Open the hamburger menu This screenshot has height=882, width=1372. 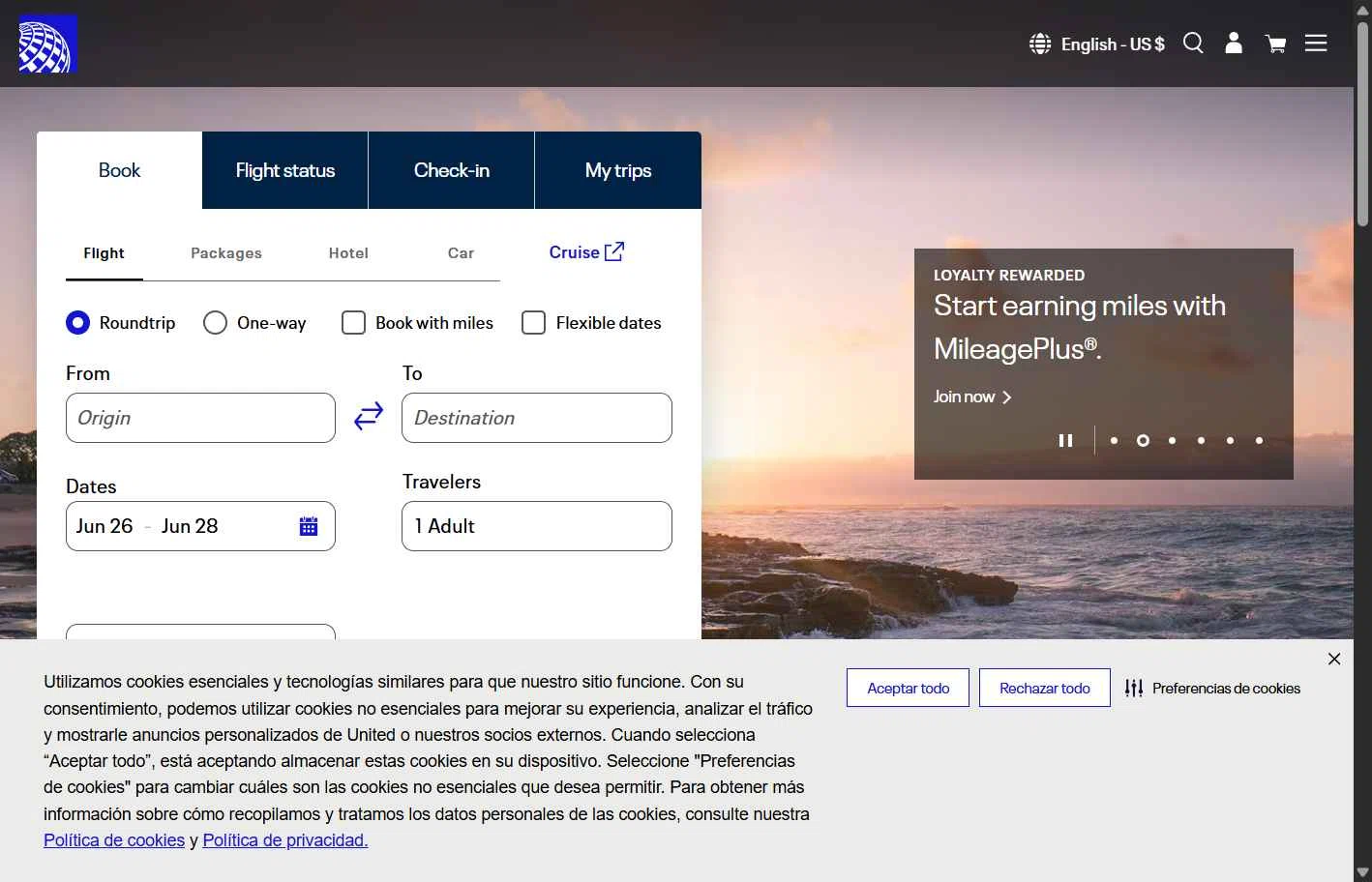[1316, 44]
